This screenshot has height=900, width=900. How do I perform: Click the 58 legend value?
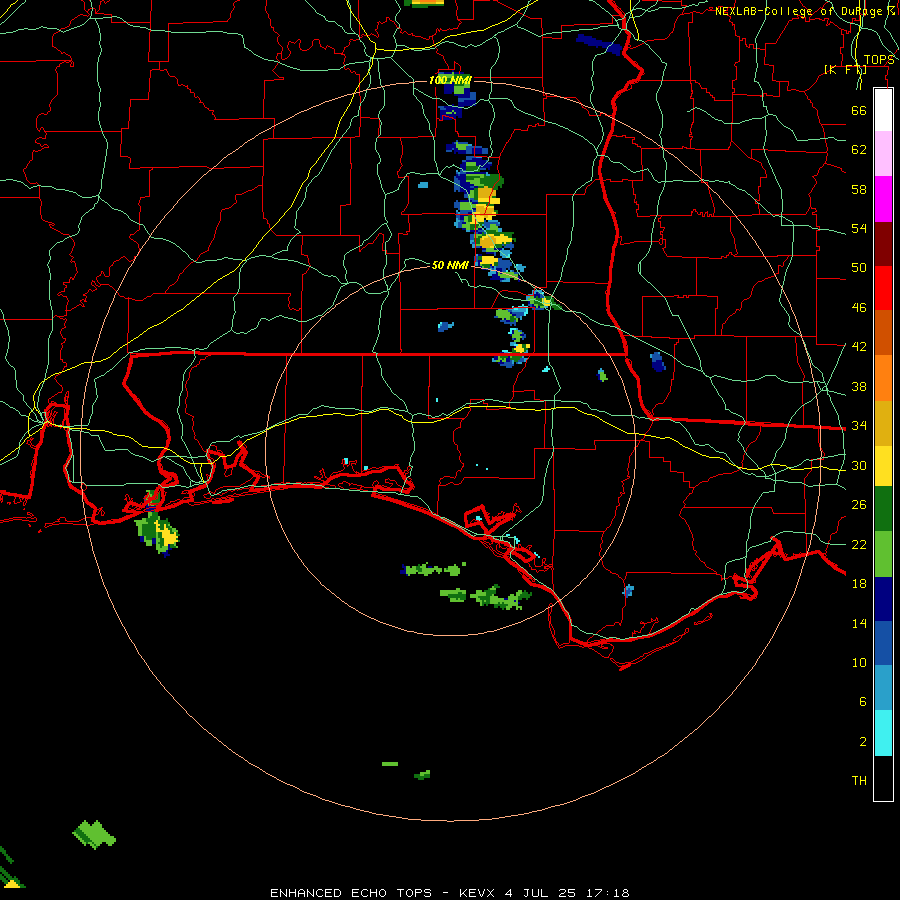[x=859, y=189]
